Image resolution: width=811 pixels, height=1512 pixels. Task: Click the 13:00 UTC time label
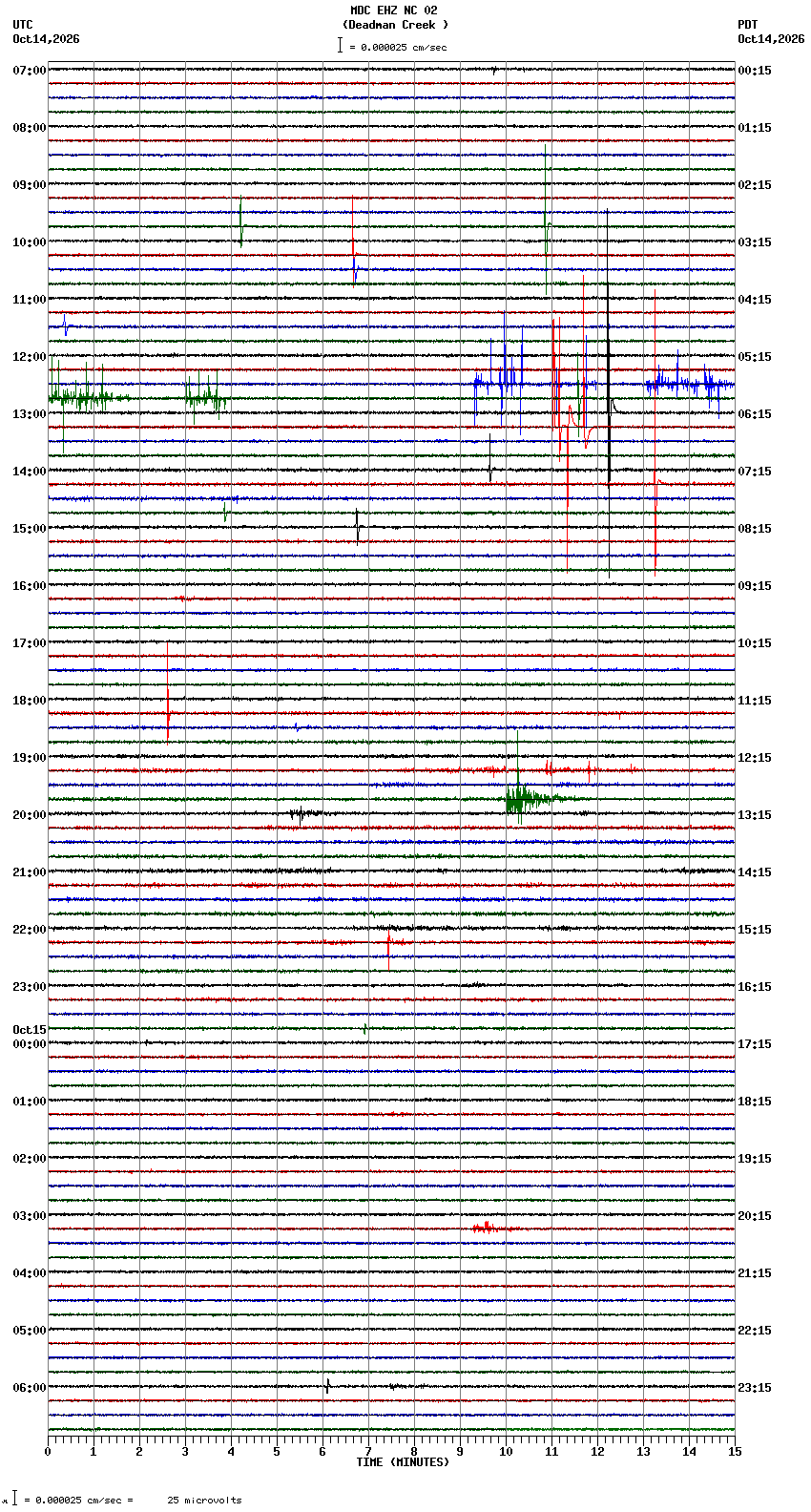[30, 414]
